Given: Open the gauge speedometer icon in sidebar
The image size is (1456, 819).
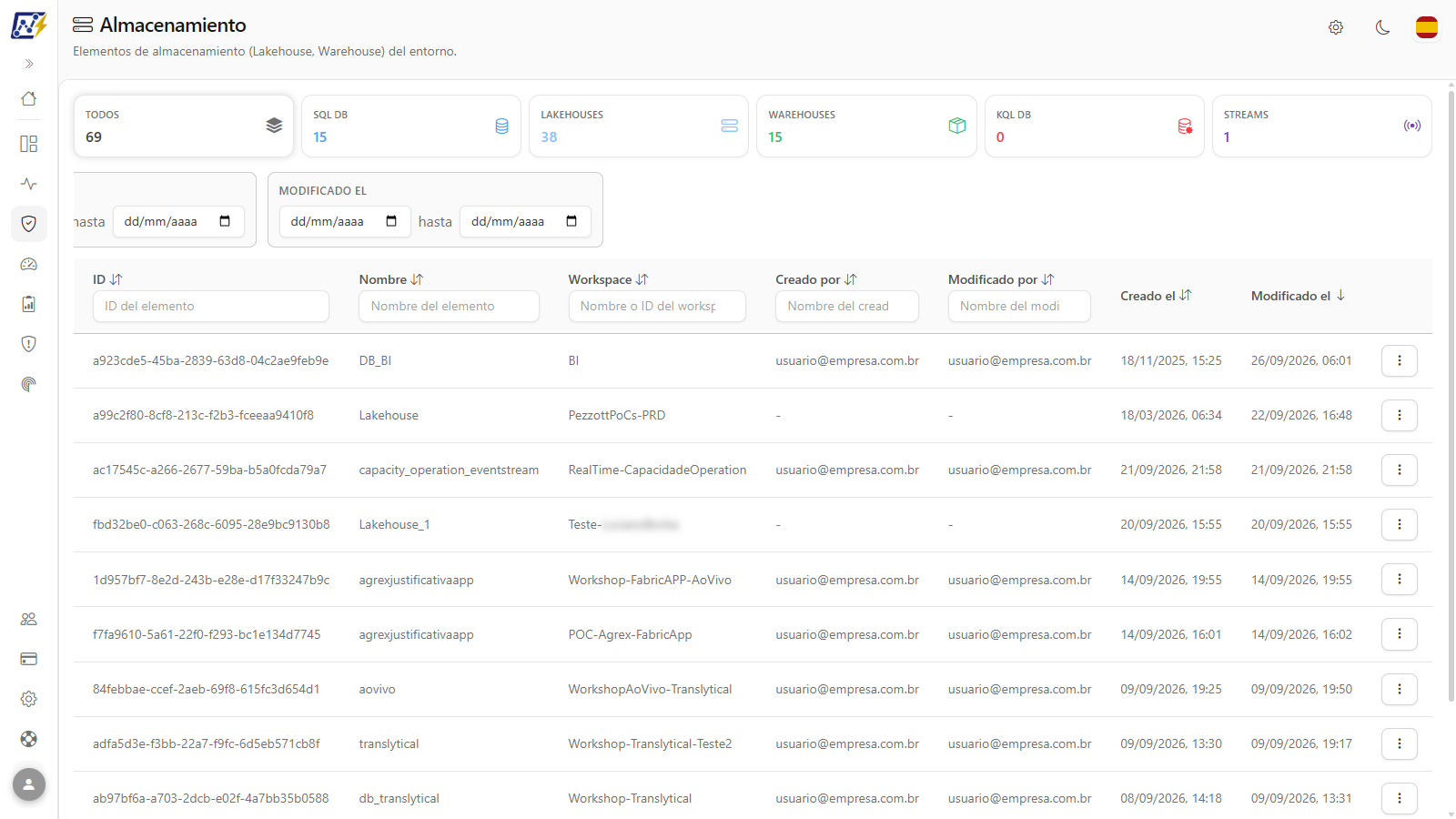Looking at the screenshot, I should point(29,264).
